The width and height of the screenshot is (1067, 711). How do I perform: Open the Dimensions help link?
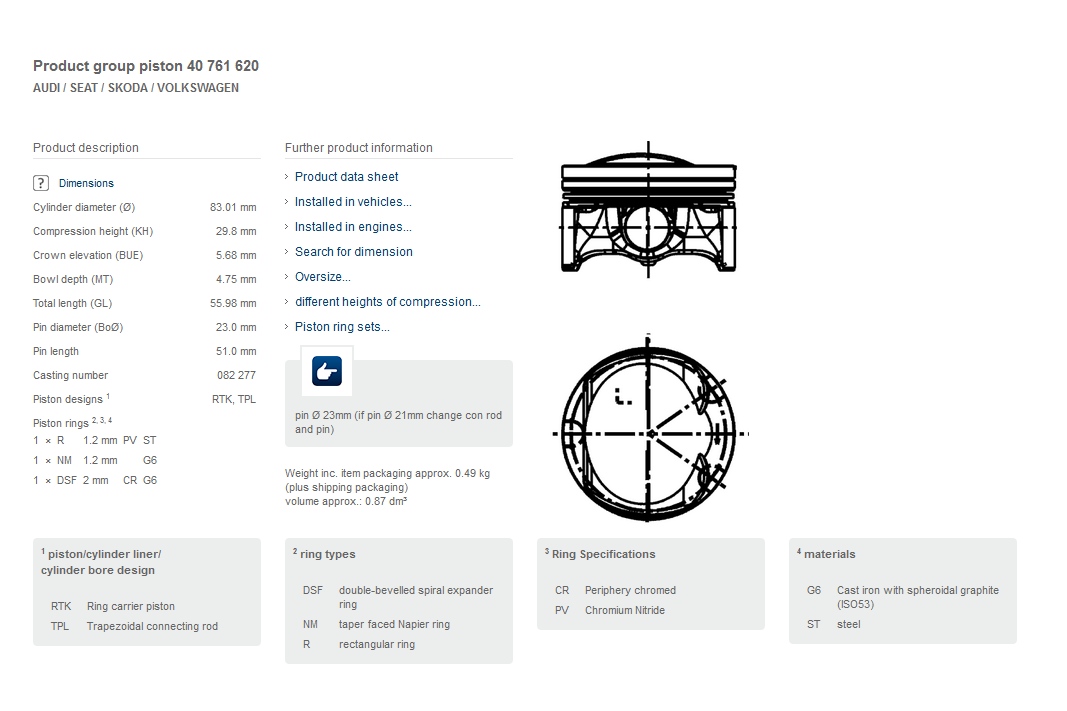[x=86, y=184]
